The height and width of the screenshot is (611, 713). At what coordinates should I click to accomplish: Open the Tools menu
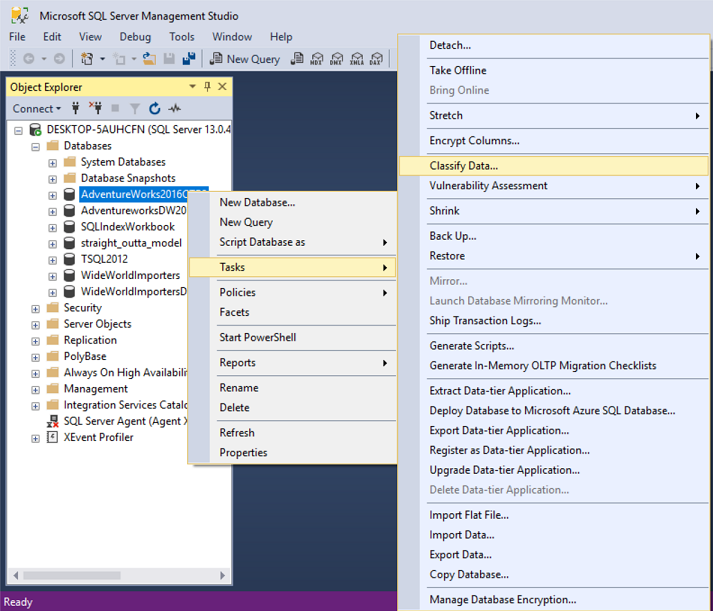[181, 37]
